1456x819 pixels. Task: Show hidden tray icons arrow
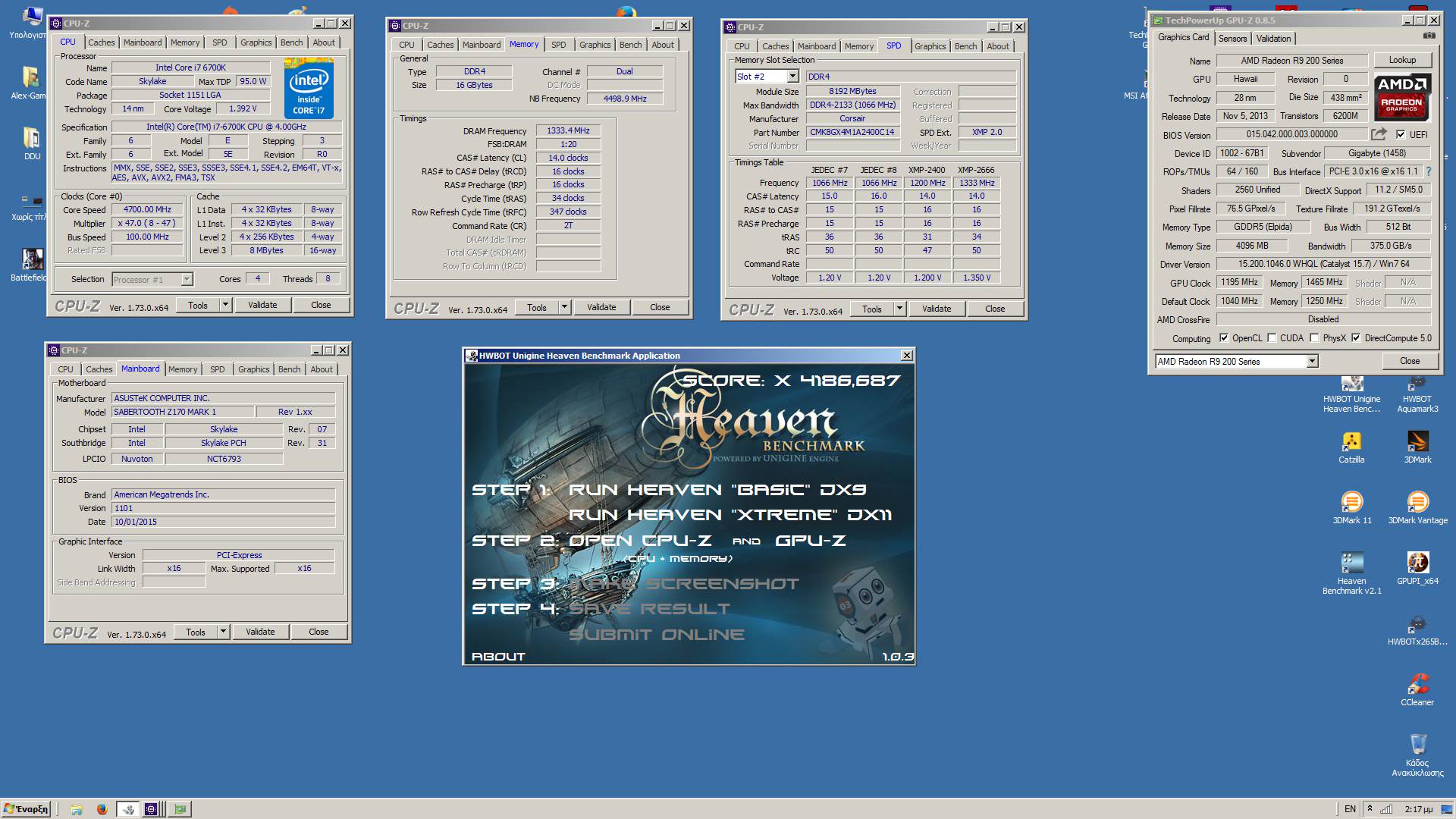(1370, 809)
